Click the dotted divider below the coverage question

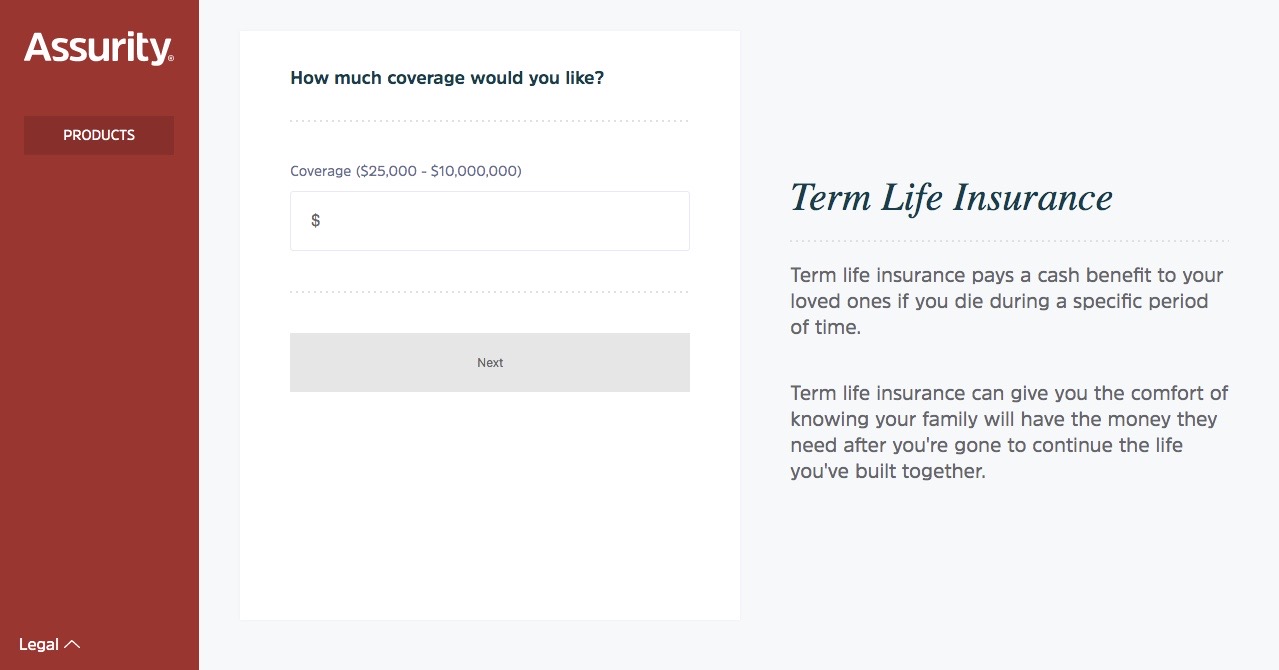pyautogui.click(x=489, y=121)
